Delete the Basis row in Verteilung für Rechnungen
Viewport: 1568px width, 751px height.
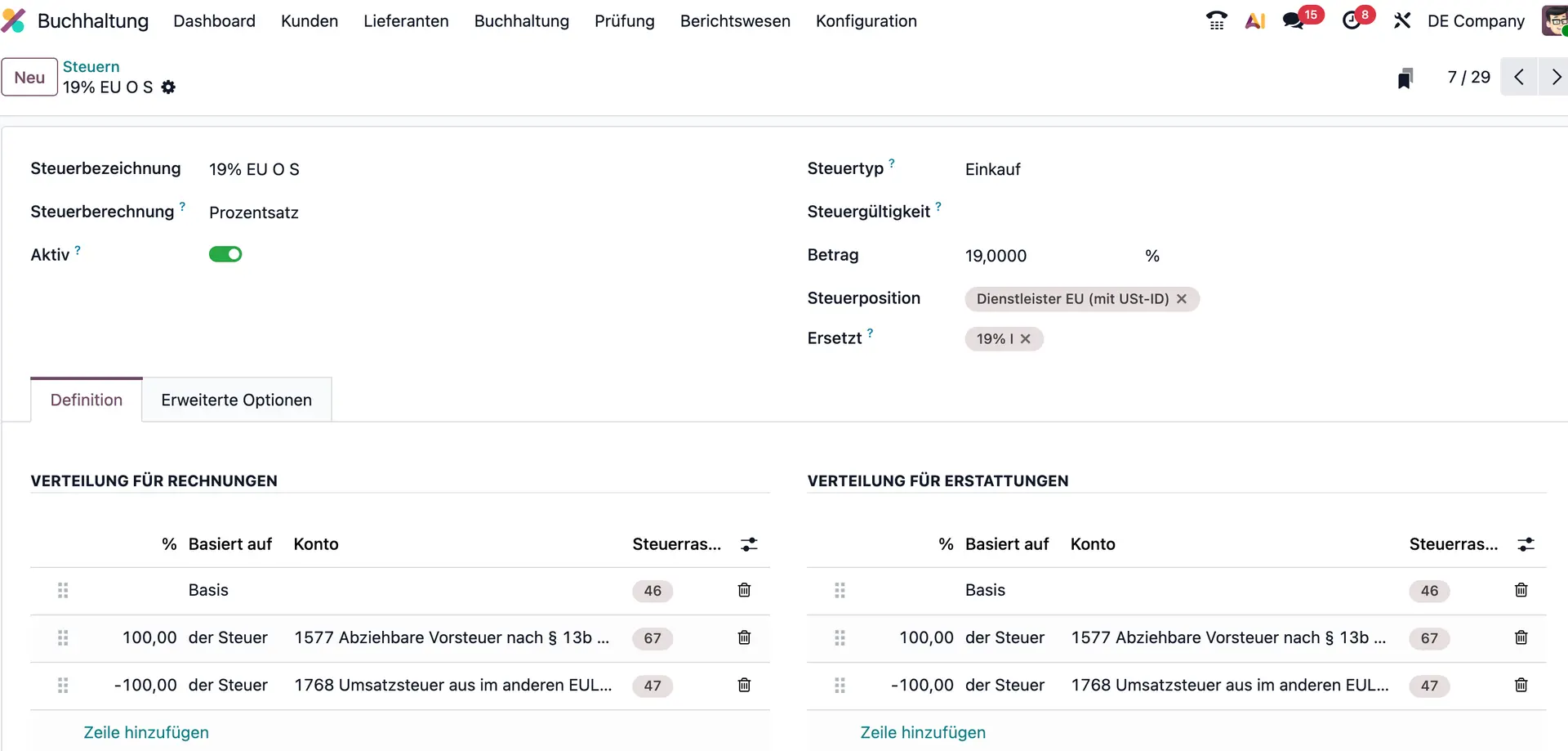tap(744, 590)
